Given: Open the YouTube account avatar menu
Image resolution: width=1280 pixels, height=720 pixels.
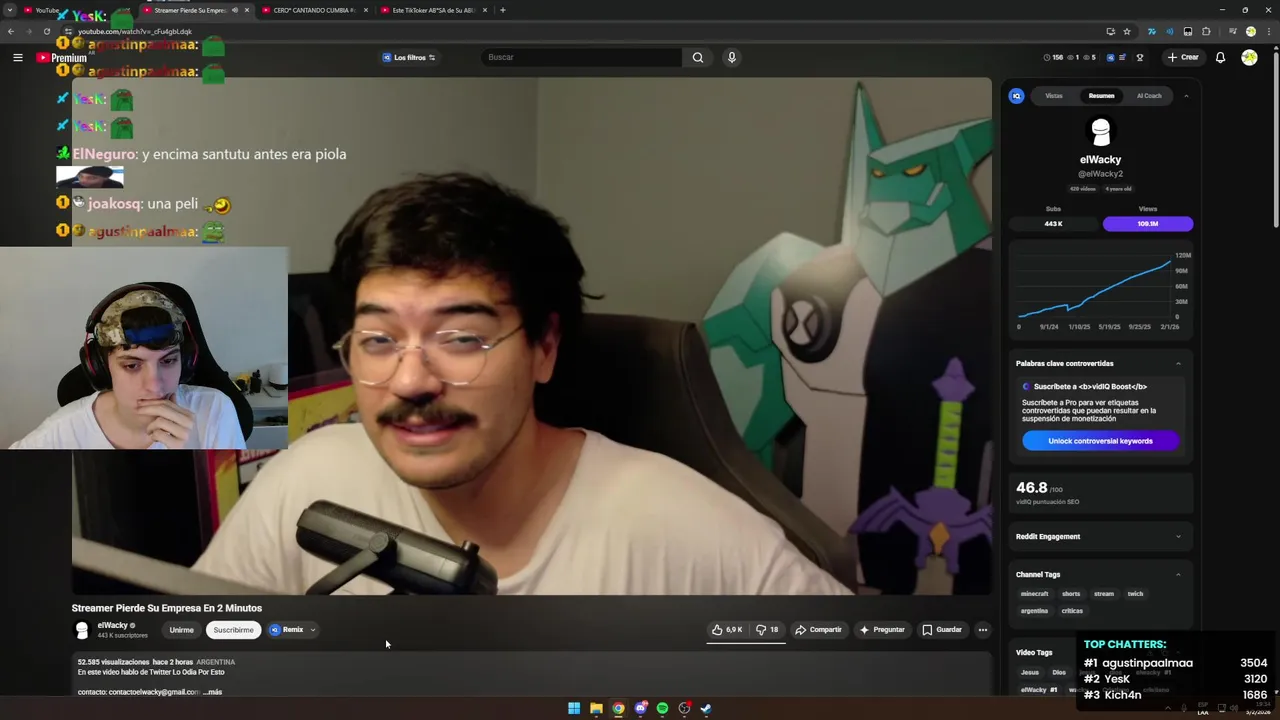Looking at the screenshot, I should click(1249, 57).
